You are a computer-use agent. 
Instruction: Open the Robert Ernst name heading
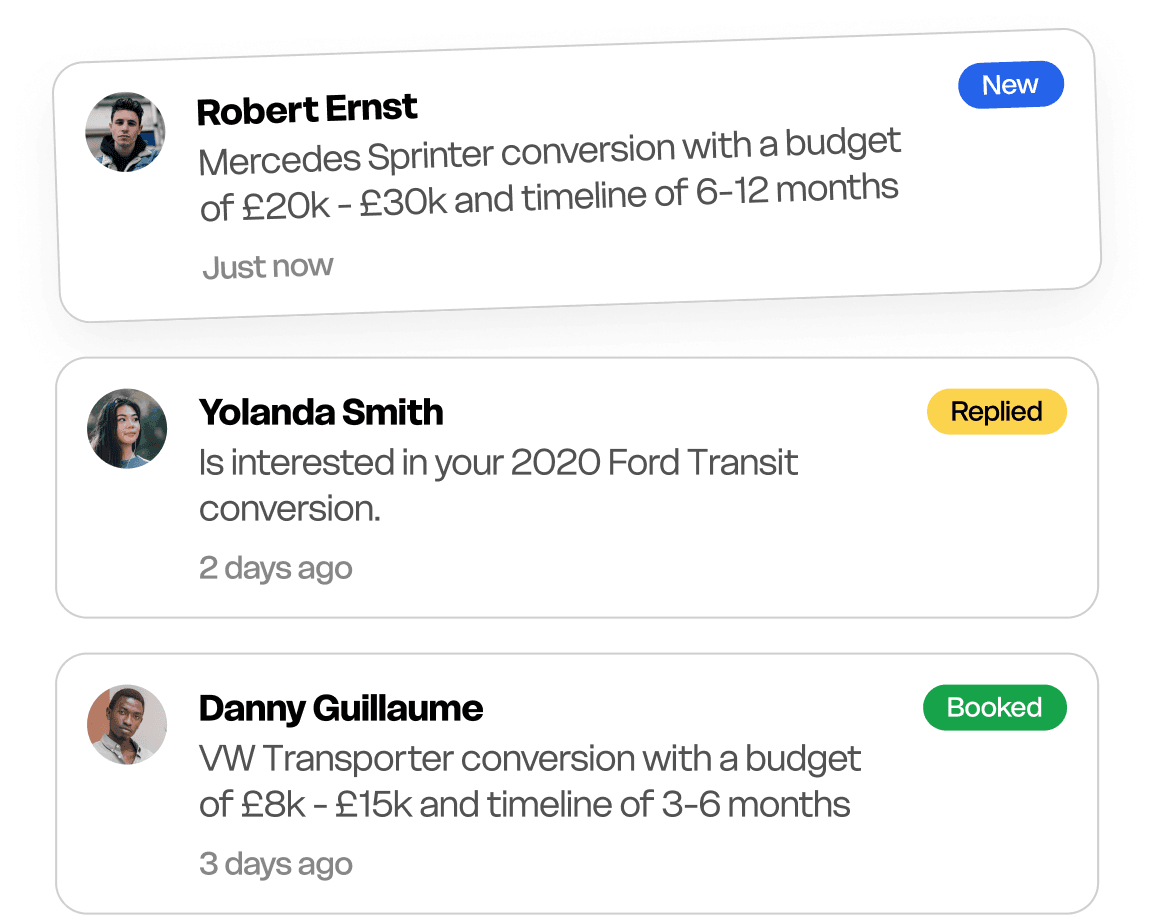click(x=307, y=109)
